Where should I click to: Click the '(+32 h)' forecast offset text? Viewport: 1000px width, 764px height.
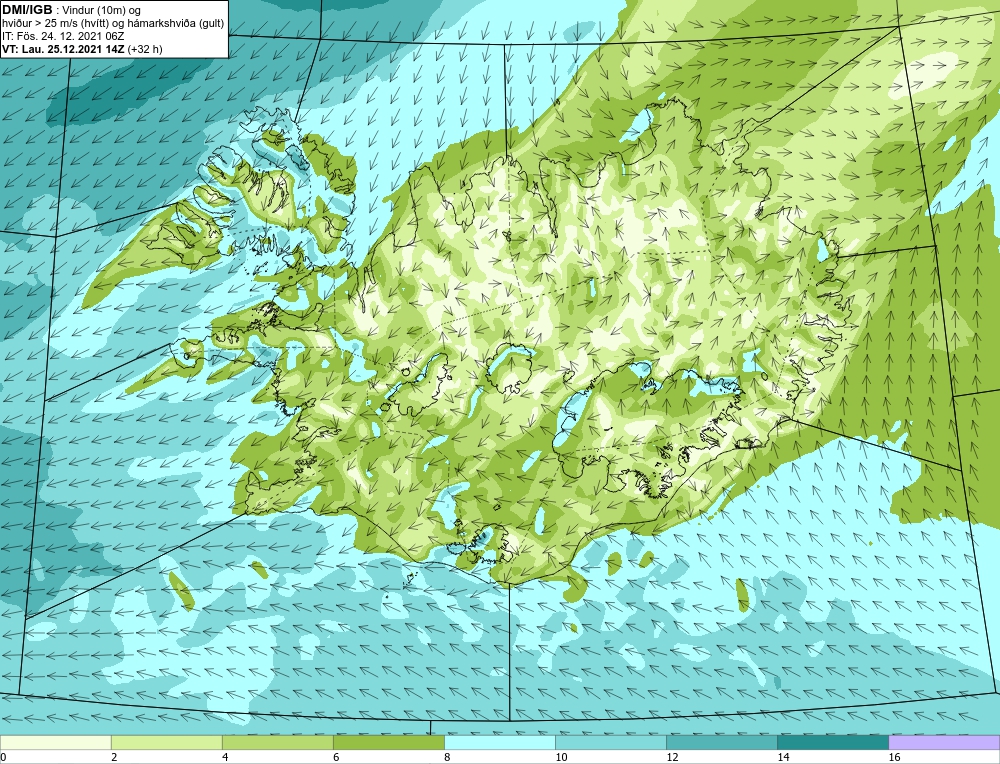[145, 49]
